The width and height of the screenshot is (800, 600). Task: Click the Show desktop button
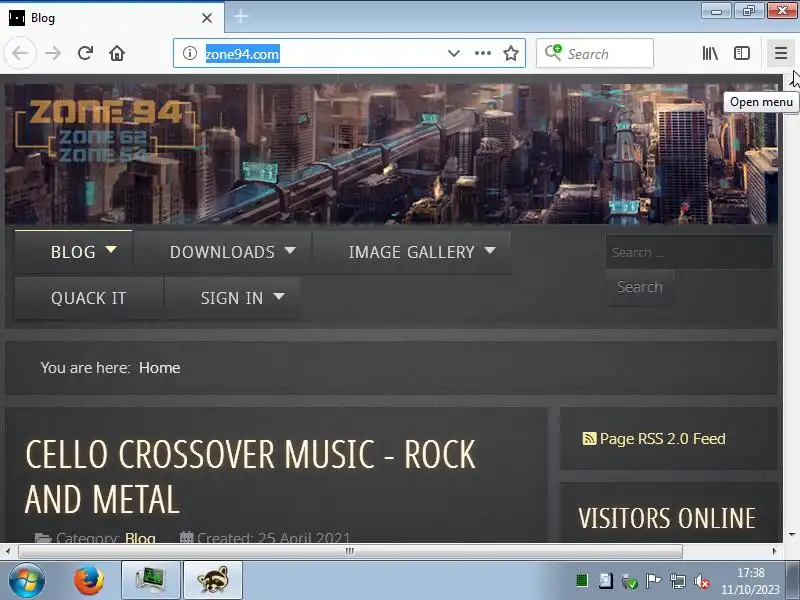(x=792, y=581)
